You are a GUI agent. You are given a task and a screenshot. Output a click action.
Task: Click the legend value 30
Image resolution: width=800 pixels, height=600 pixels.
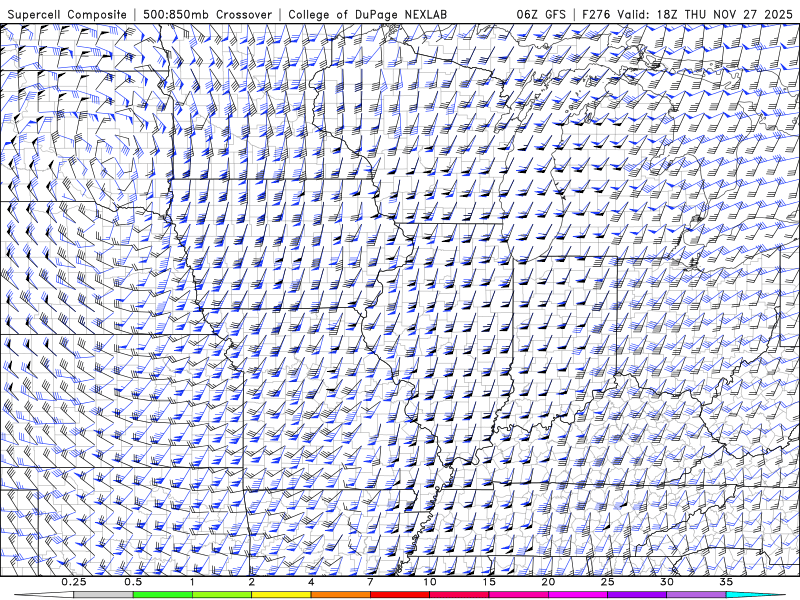(666, 582)
